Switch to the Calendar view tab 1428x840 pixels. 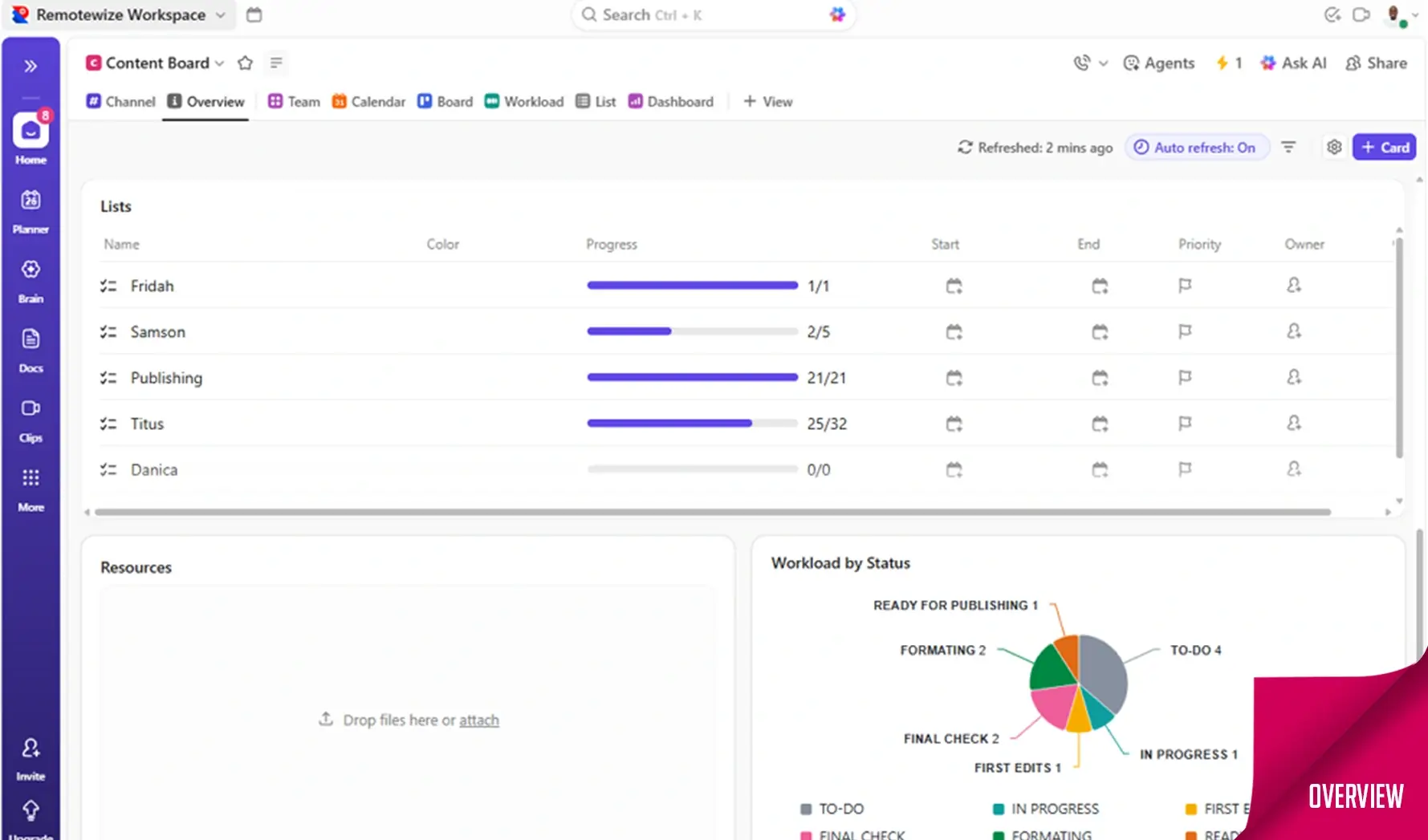[369, 102]
